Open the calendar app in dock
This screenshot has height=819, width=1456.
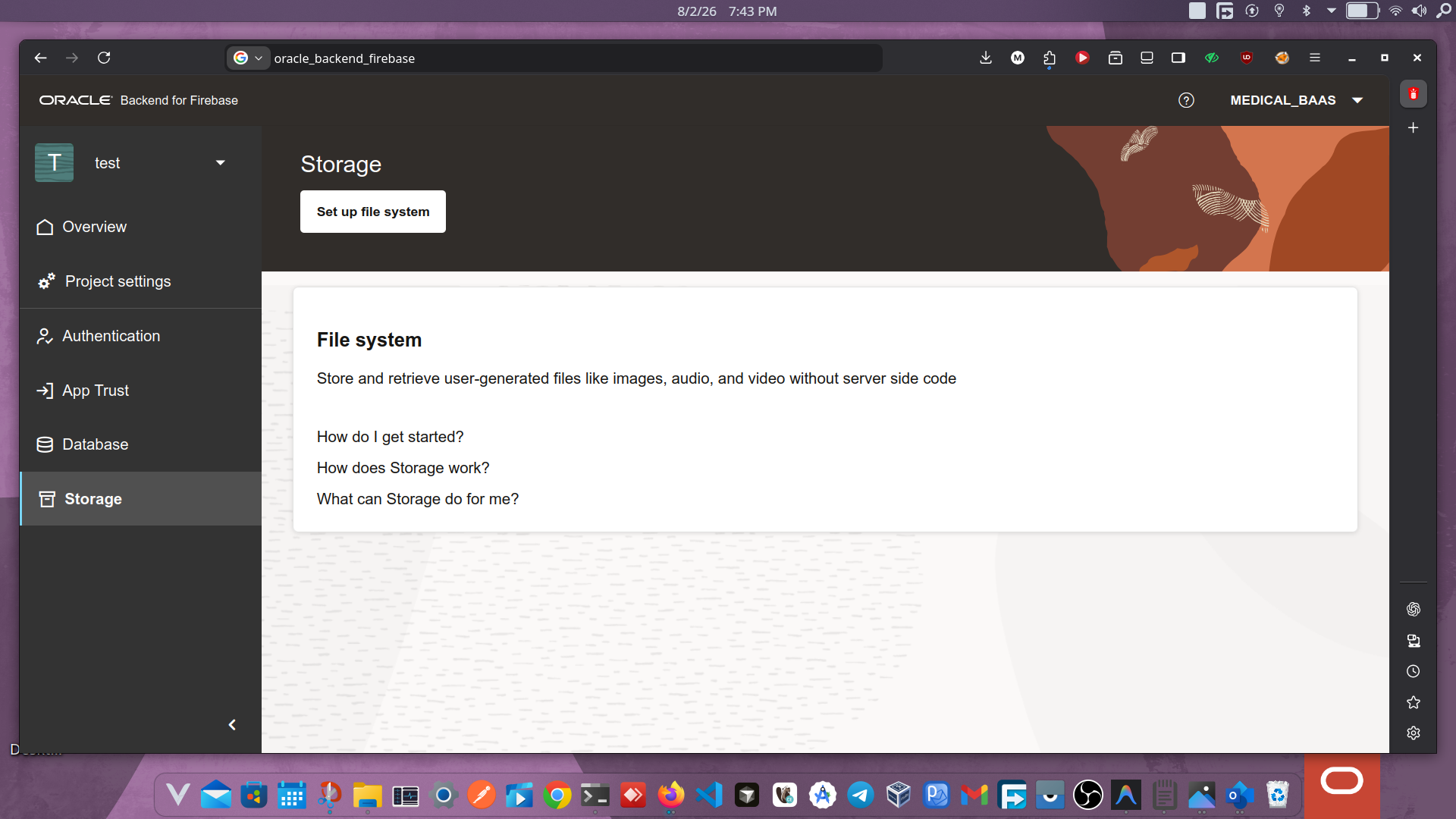(x=292, y=795)
